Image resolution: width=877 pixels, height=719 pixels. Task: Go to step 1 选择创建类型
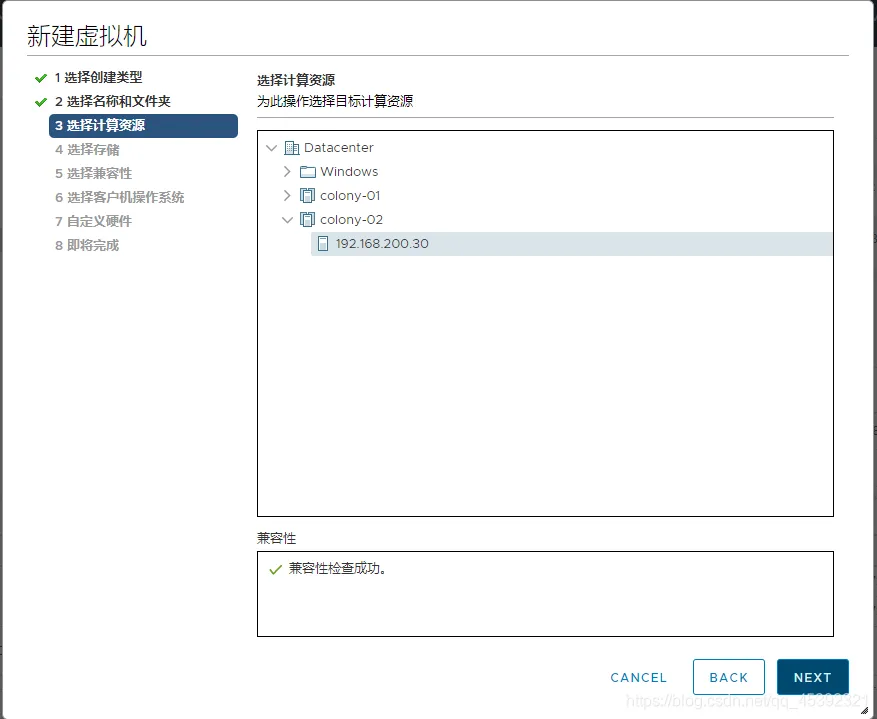[x=98, y=78]
